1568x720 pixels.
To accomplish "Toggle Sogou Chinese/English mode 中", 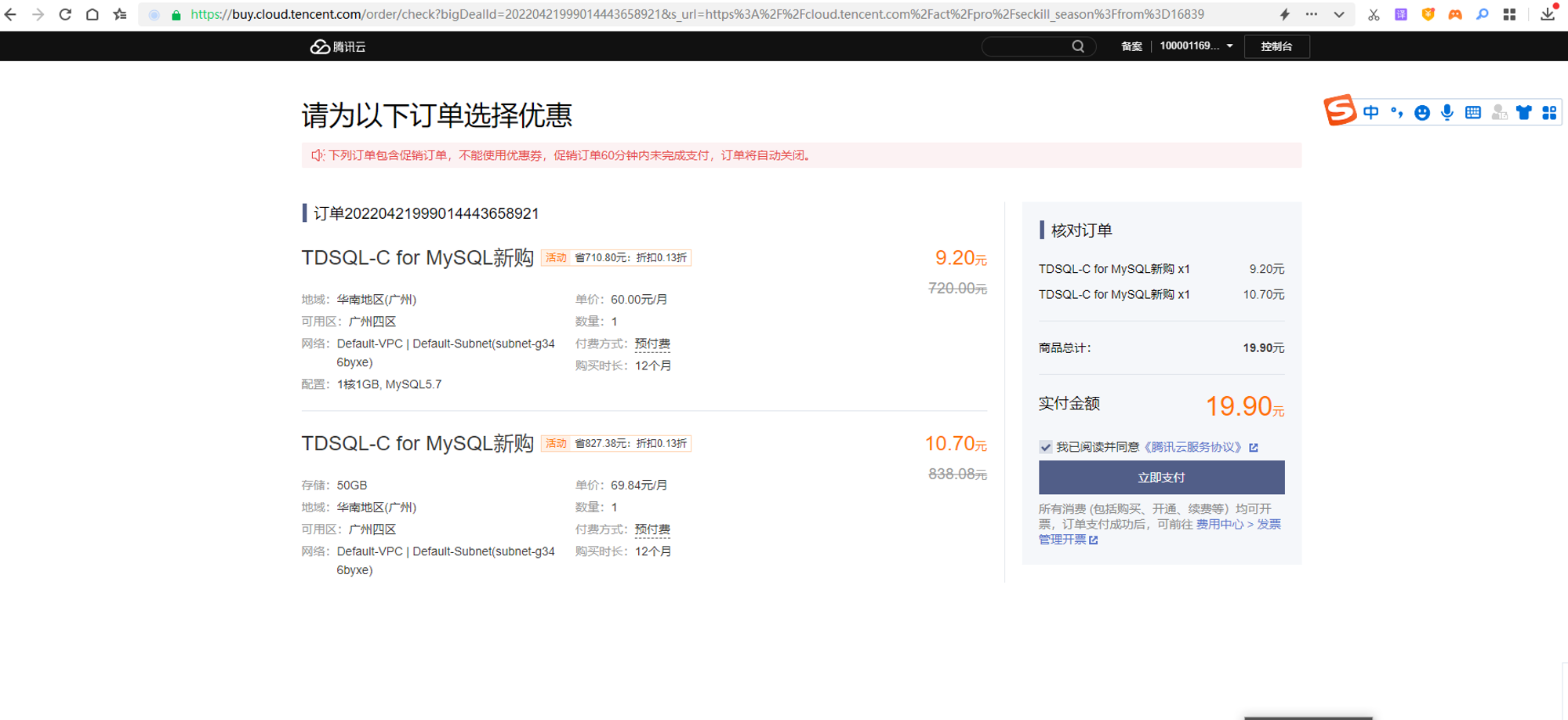I will click(x=1370, y=112).
